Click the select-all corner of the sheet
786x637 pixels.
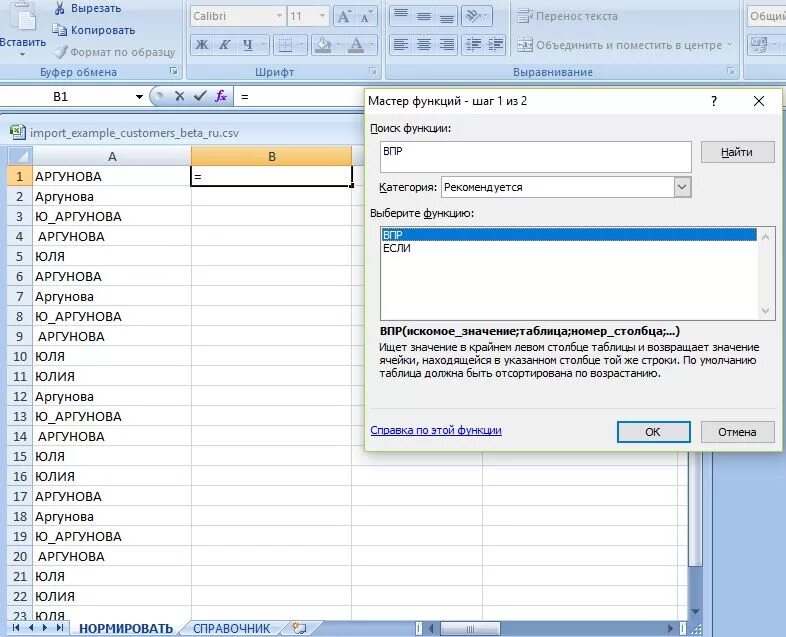point(20,156)
